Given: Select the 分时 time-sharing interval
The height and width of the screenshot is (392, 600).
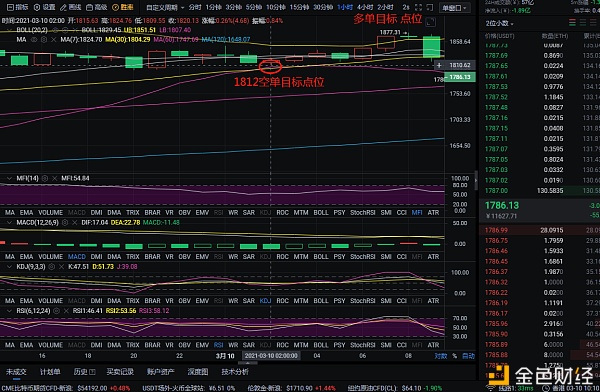Looking at the screenshot, I should (195, 7).
